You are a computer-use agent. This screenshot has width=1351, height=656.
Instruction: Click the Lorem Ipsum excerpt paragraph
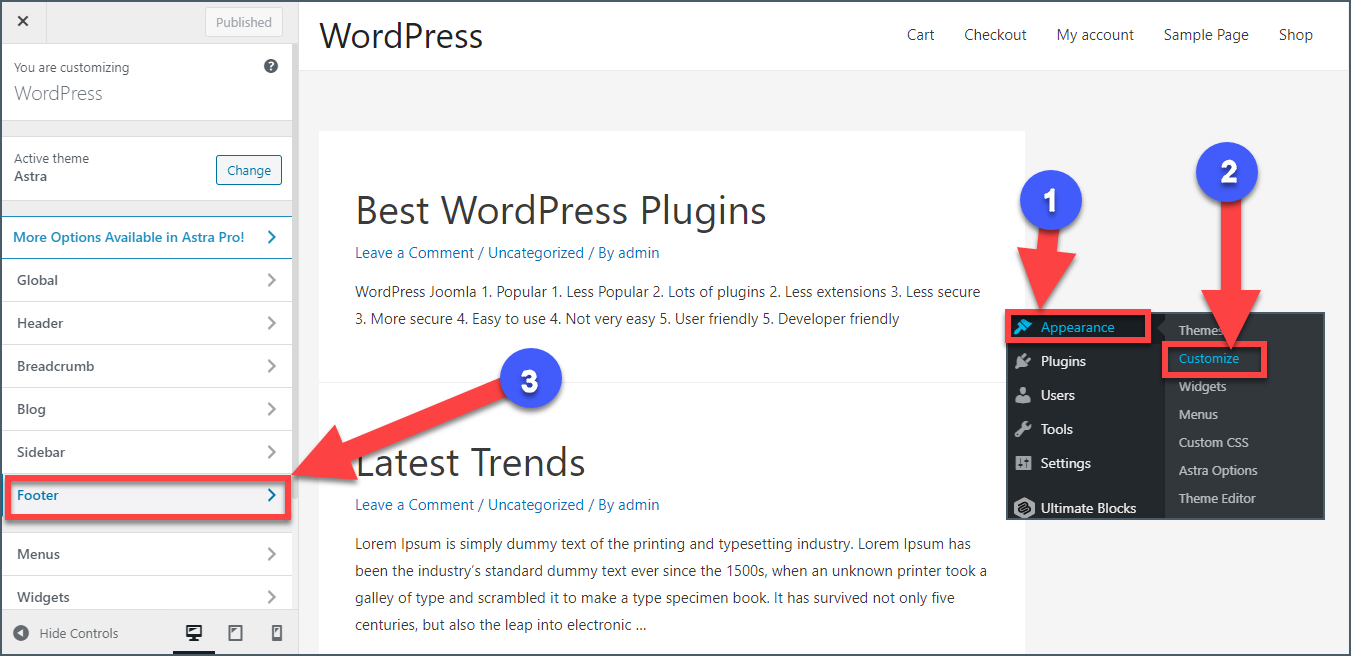pos(671,585)
